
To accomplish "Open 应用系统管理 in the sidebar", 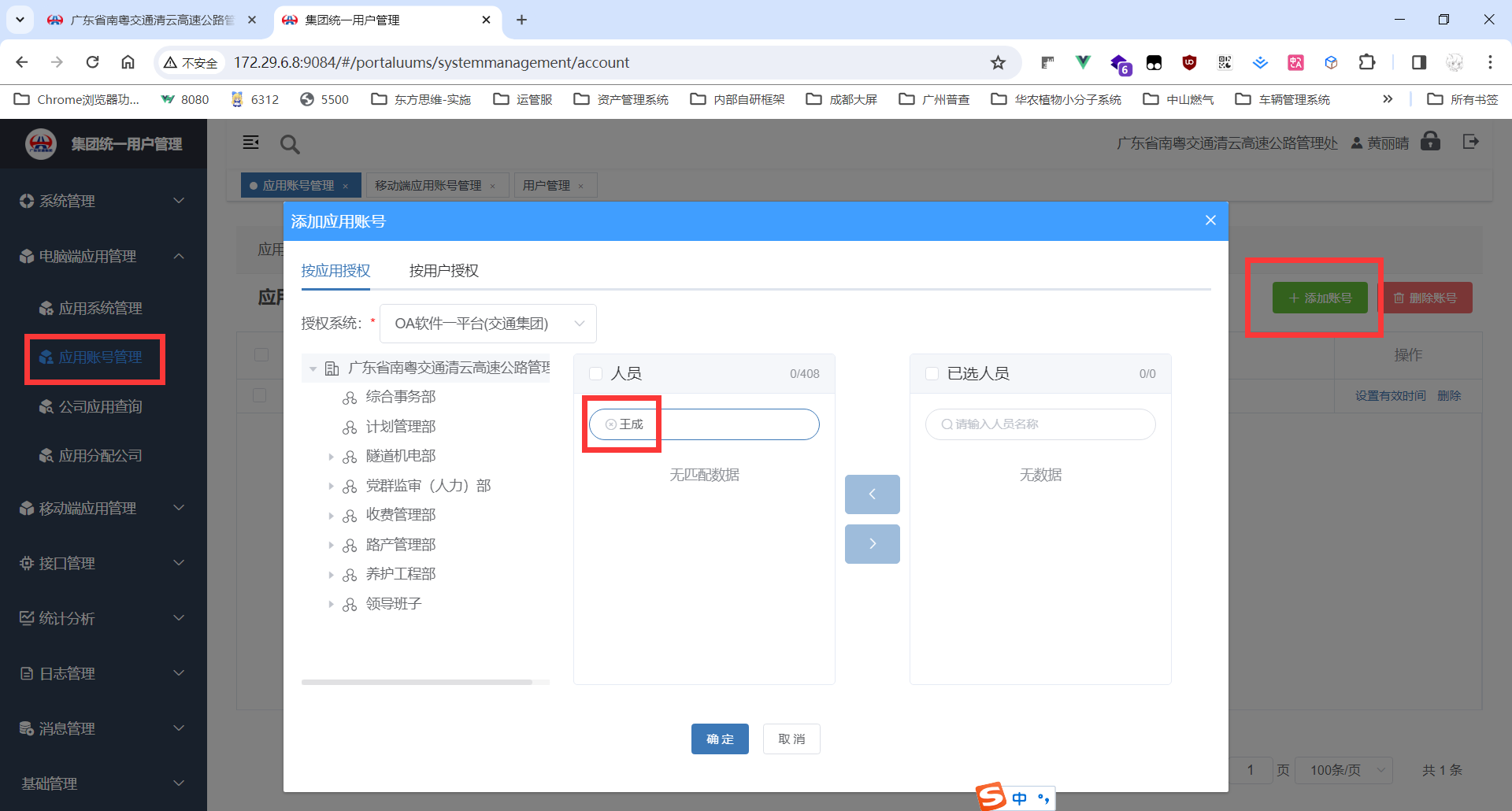I will [100, 308].
